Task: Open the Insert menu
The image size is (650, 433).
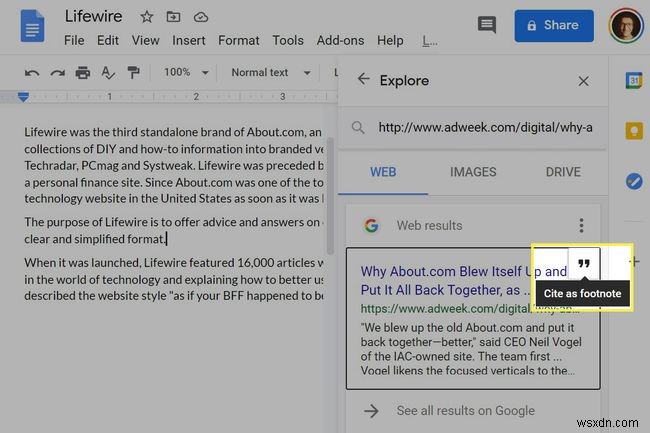Action: 189,41
